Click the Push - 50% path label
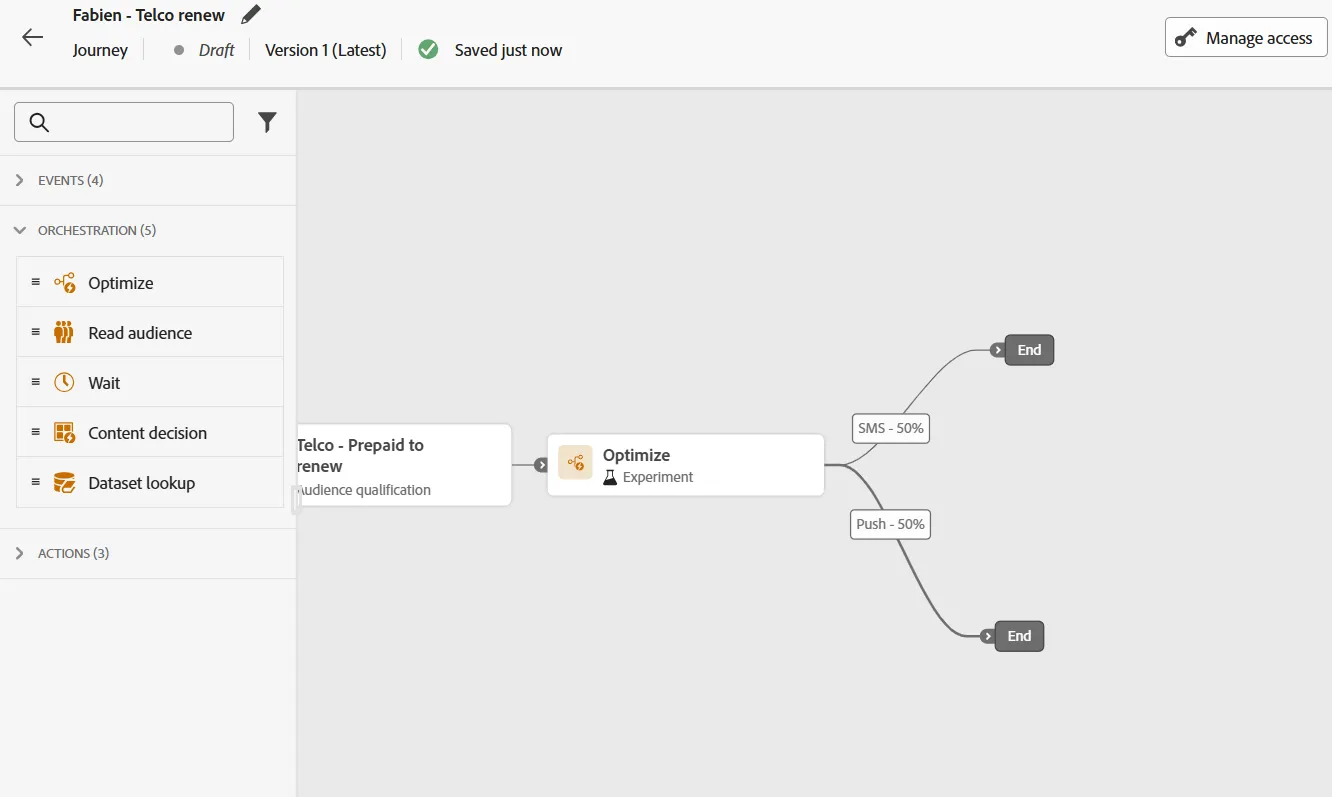The image size is (1332, 797). pyautogui.click(x=891, y=524)
